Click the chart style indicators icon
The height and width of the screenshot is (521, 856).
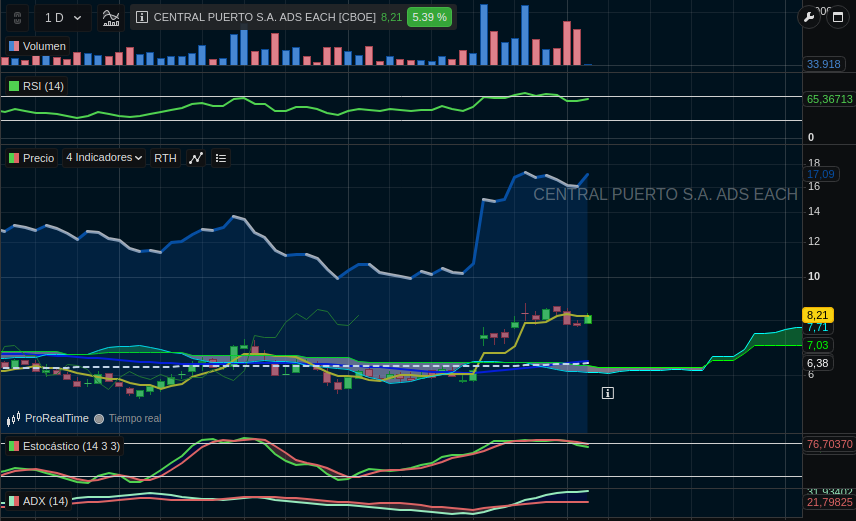111,17
